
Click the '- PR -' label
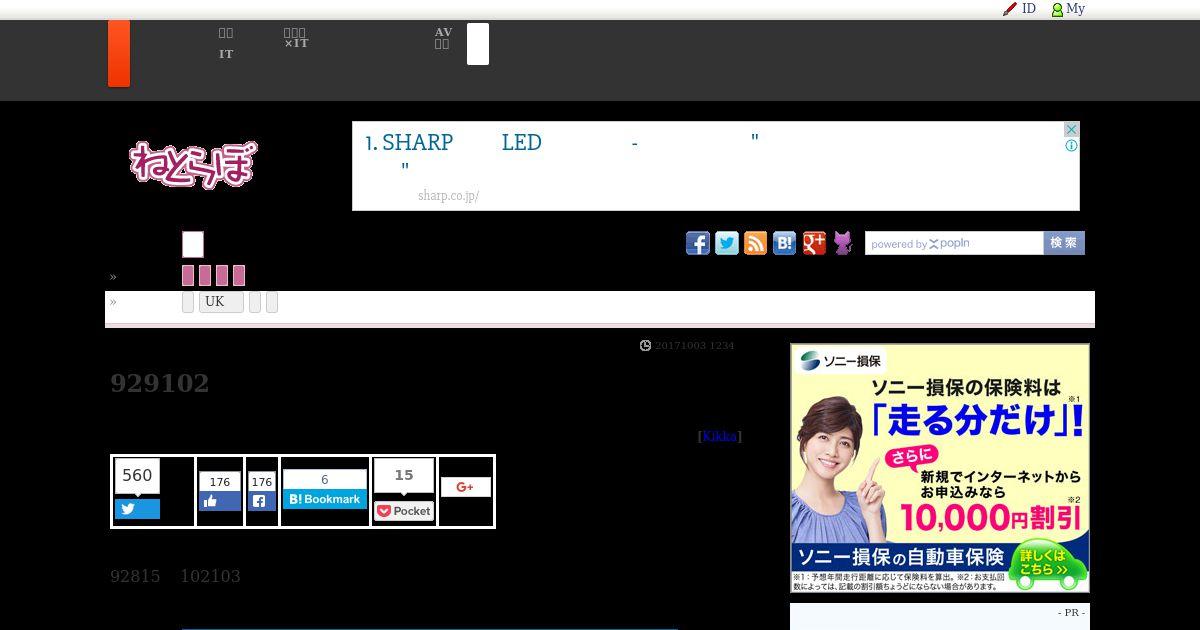pos(1071,612)
